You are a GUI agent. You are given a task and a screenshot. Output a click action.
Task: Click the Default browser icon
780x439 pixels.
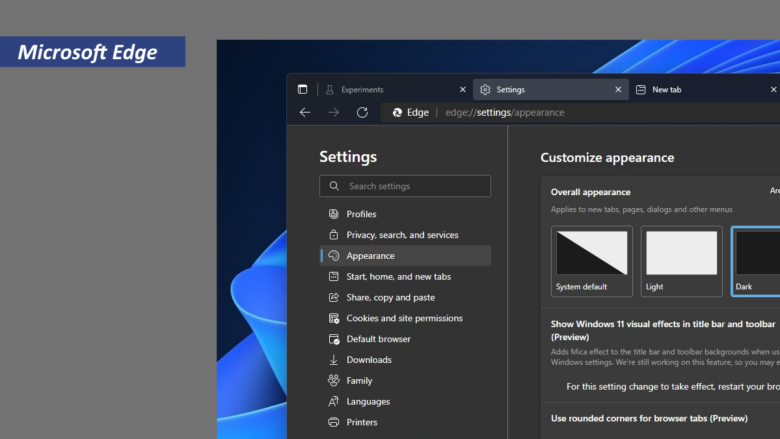click(x=334, y=339)
